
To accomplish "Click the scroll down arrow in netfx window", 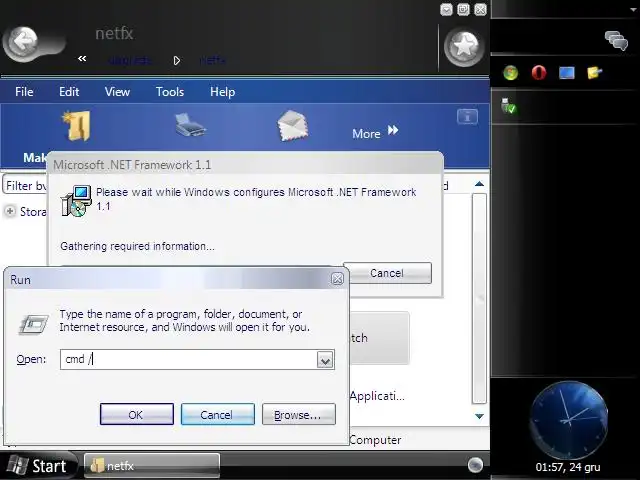I will (x=480, y=416).
